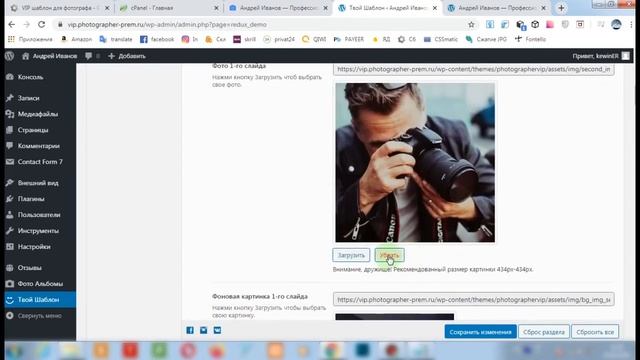Screen dimensions: 640x360
Task: Click the third social icon in the footer bar
Action: [217, 330]
